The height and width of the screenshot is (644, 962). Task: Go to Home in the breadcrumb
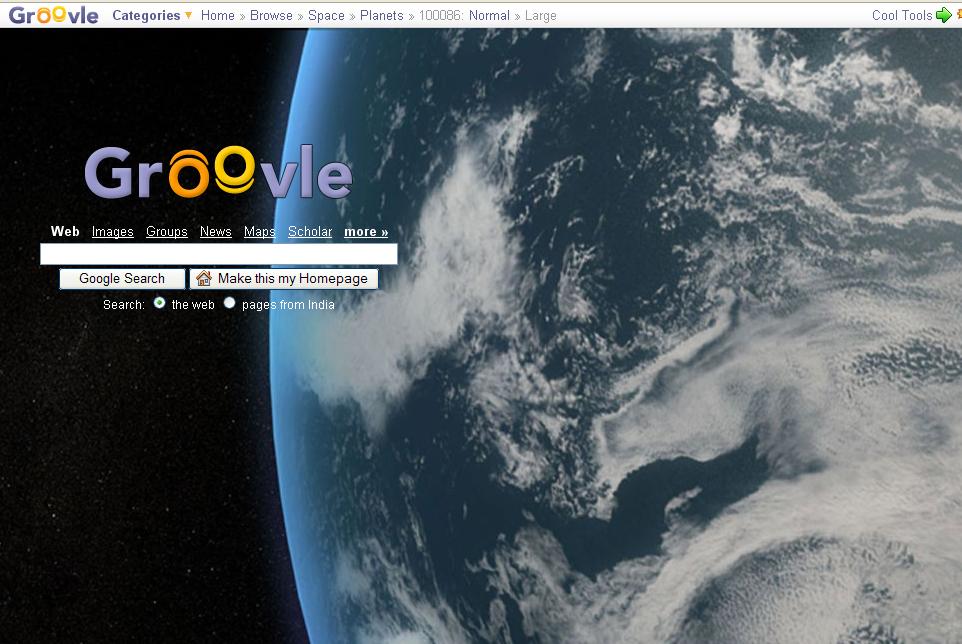click(218, 15)
